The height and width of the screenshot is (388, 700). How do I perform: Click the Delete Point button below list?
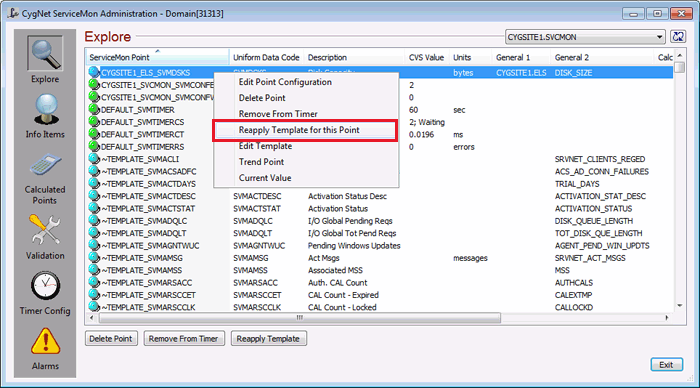point(111,338)
